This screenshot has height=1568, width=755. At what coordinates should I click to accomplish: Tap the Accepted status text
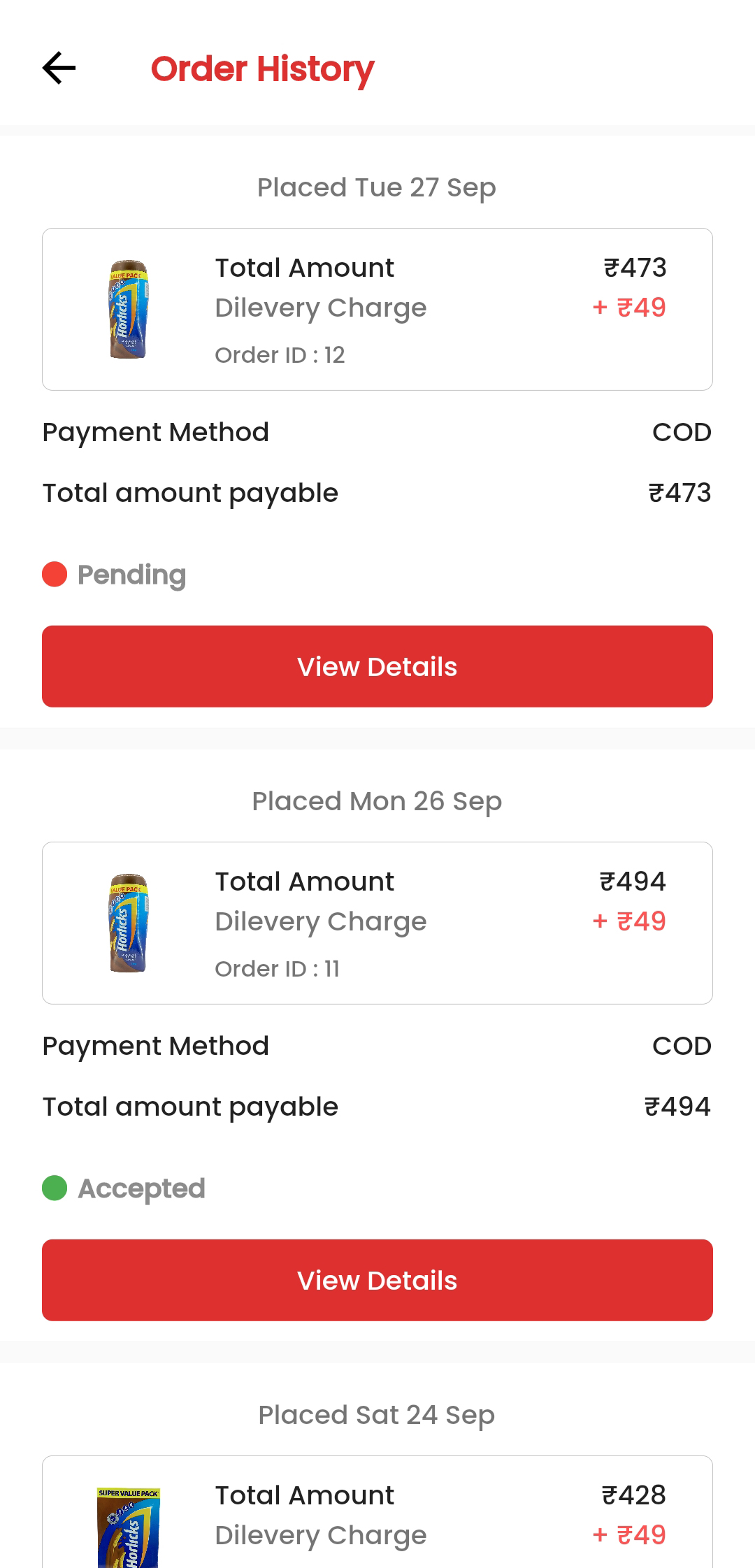pos(141,1188)
